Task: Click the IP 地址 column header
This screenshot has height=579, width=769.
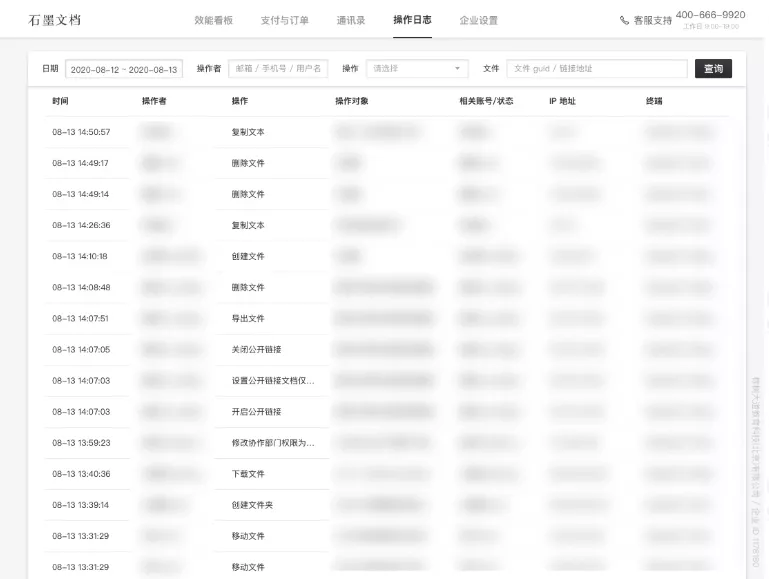Action: coord(562,101)
